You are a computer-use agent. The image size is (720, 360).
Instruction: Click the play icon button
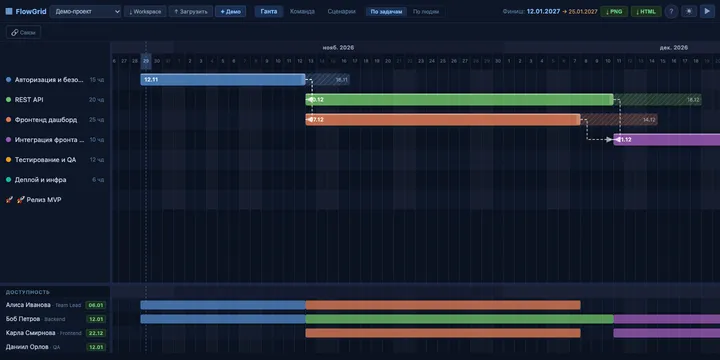coord(707,11)
